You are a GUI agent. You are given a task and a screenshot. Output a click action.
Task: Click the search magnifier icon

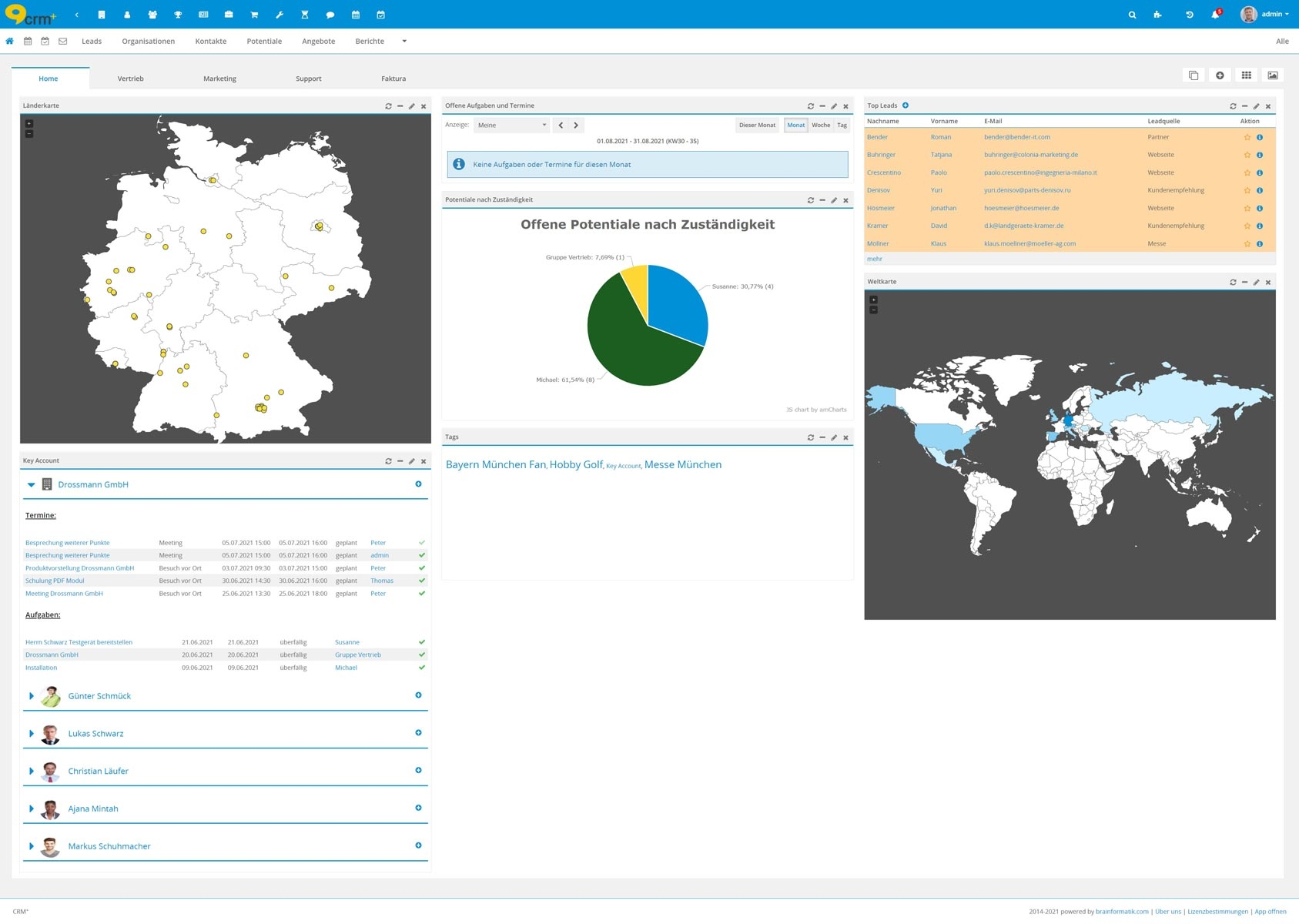tap(1132, 15)
